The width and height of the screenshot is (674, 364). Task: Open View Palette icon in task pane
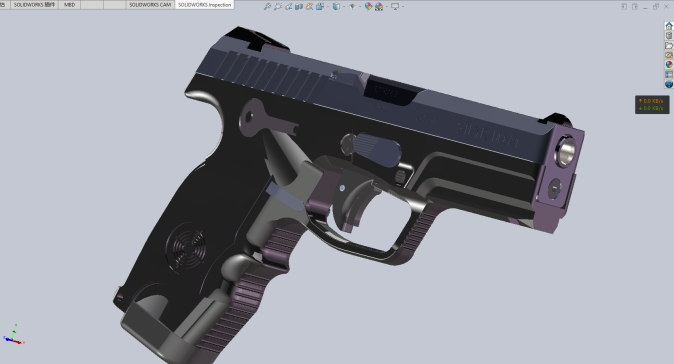669,55
